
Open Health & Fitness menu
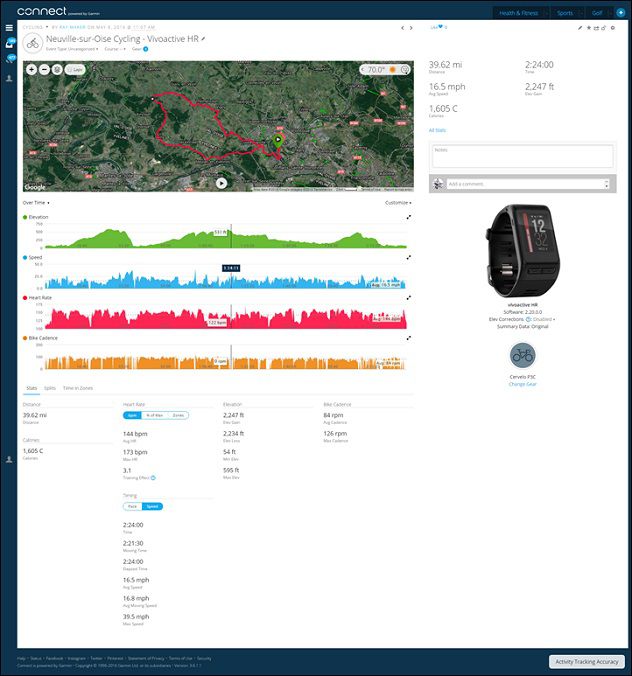(519, 13)
